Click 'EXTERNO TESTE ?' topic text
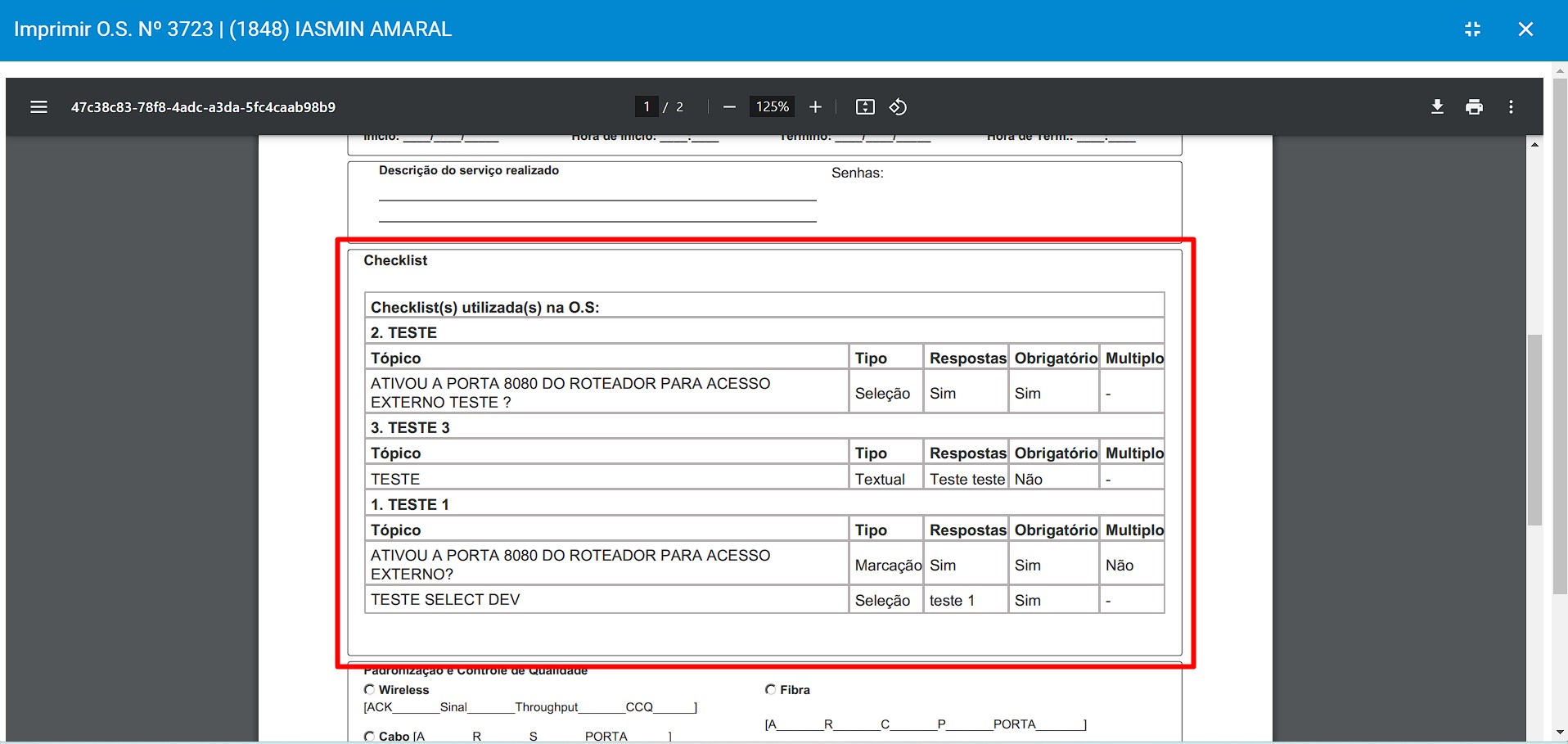This screenshot has width=1568, height=744. coord(440,403)
